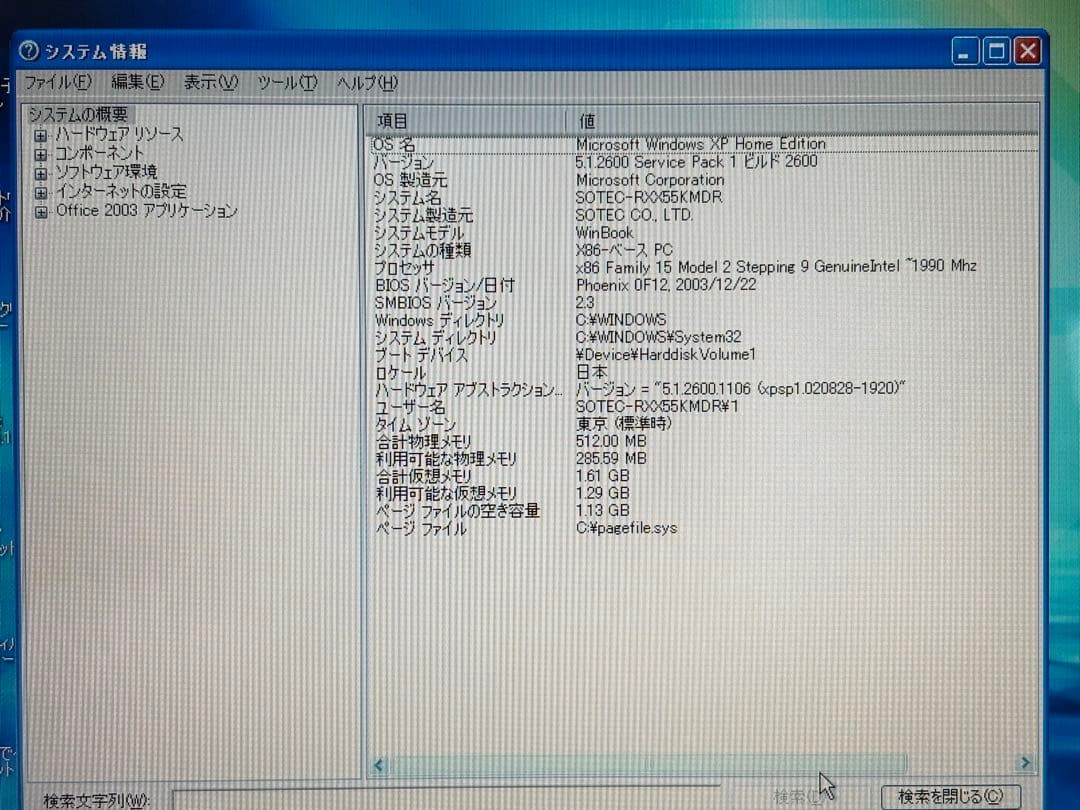Select インターネットの設定 tree item
Screen dimensions: 1080x810
tap(121, 191)
